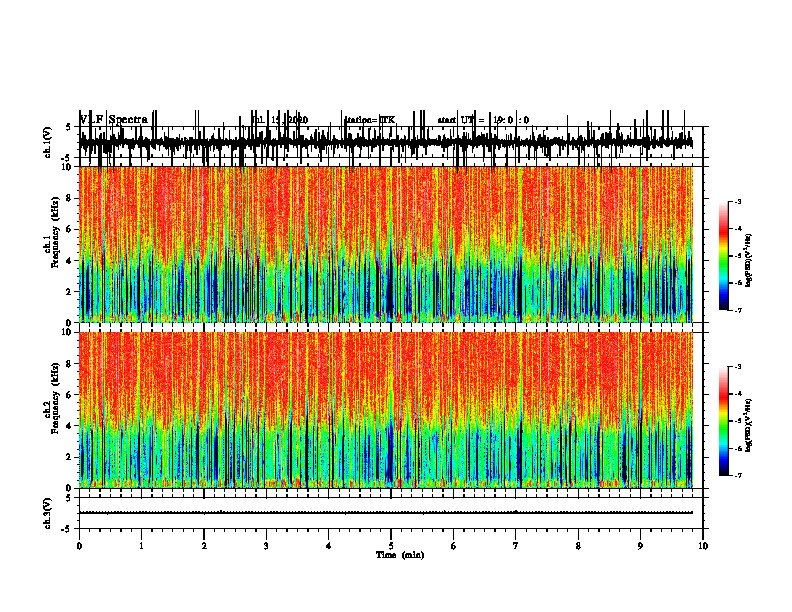Screen dimensions: 792x612
Task: Click the "station= ITK" header label
Action: pyautogui.click(x=369, y=120)
